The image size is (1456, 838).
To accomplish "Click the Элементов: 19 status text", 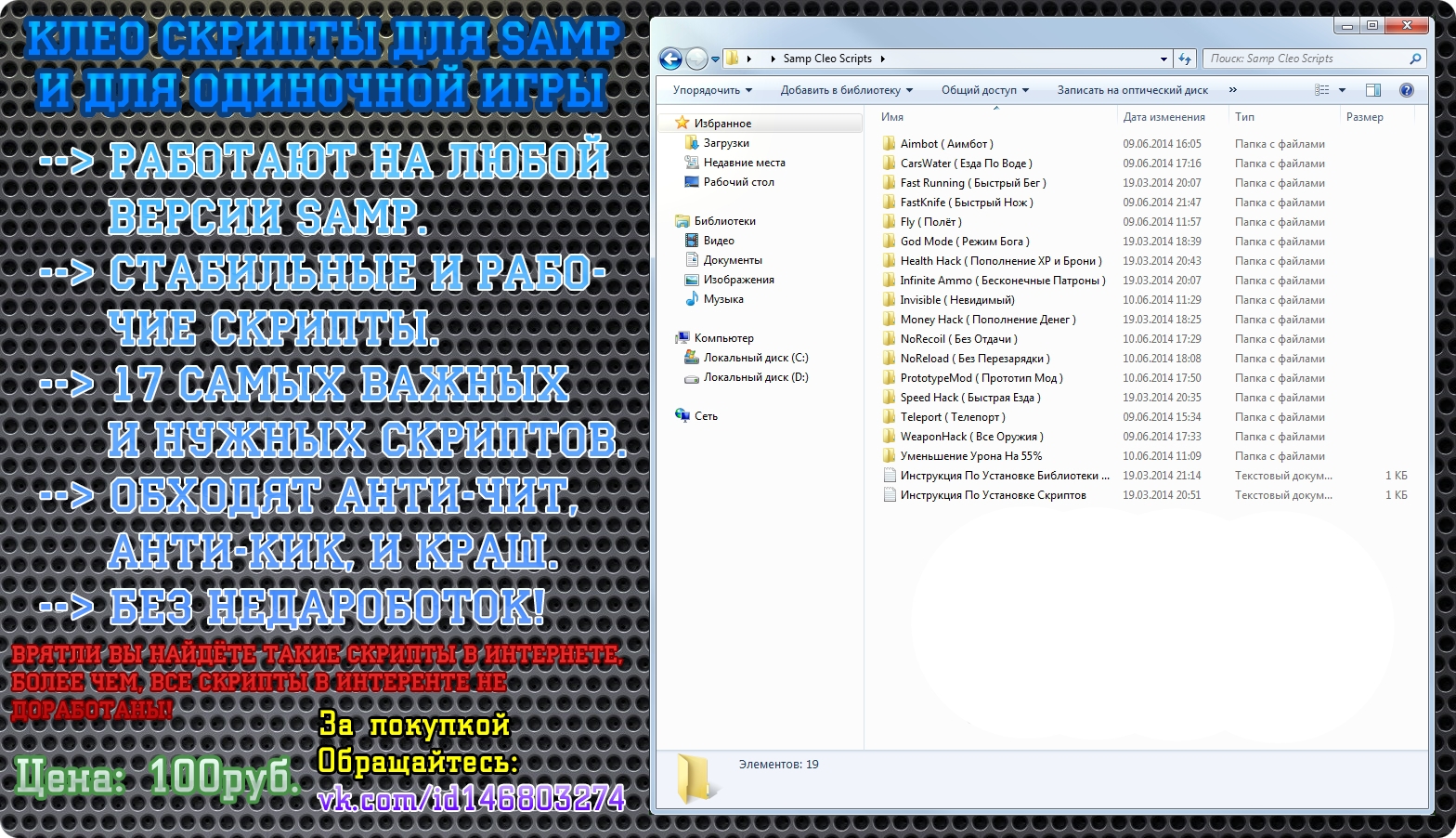I will click(779, 765).
